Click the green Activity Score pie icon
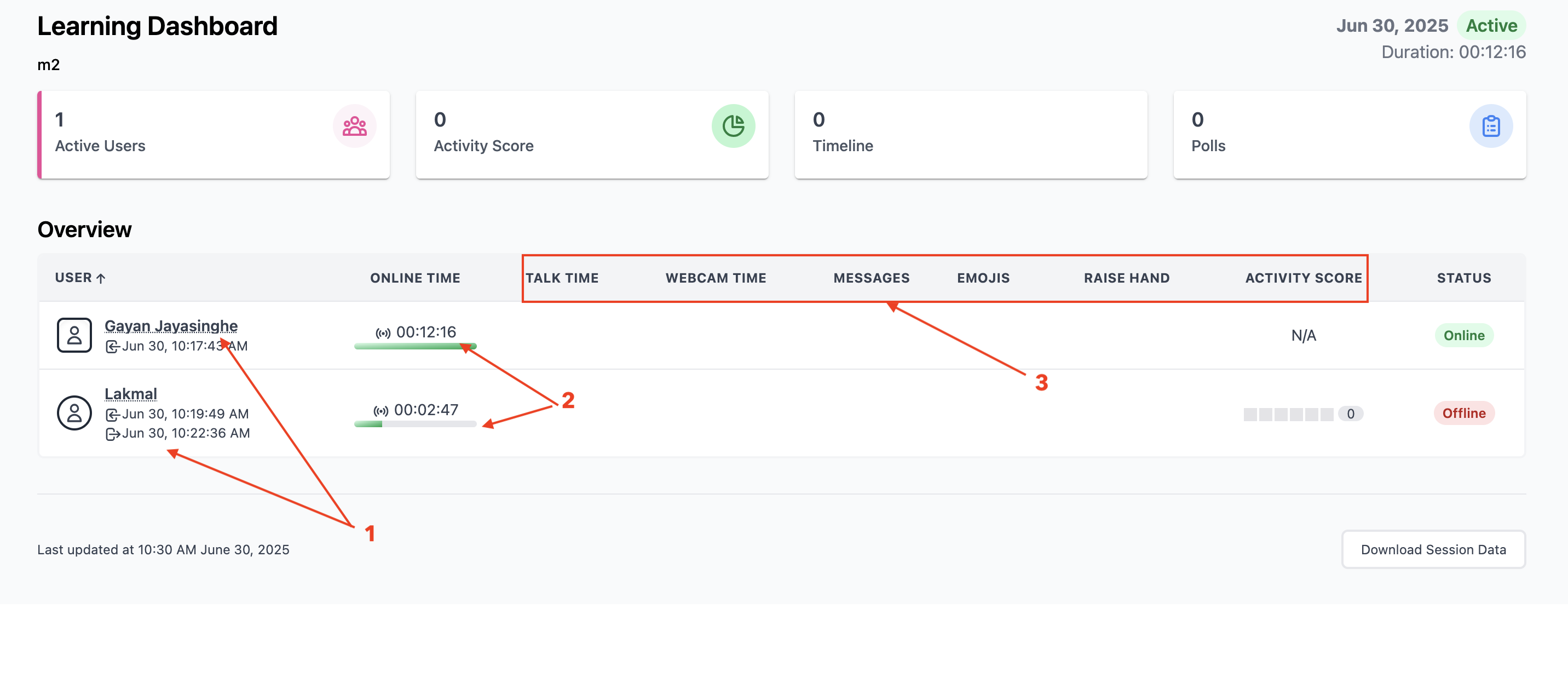1568x689 pixels. click(733, 126)
